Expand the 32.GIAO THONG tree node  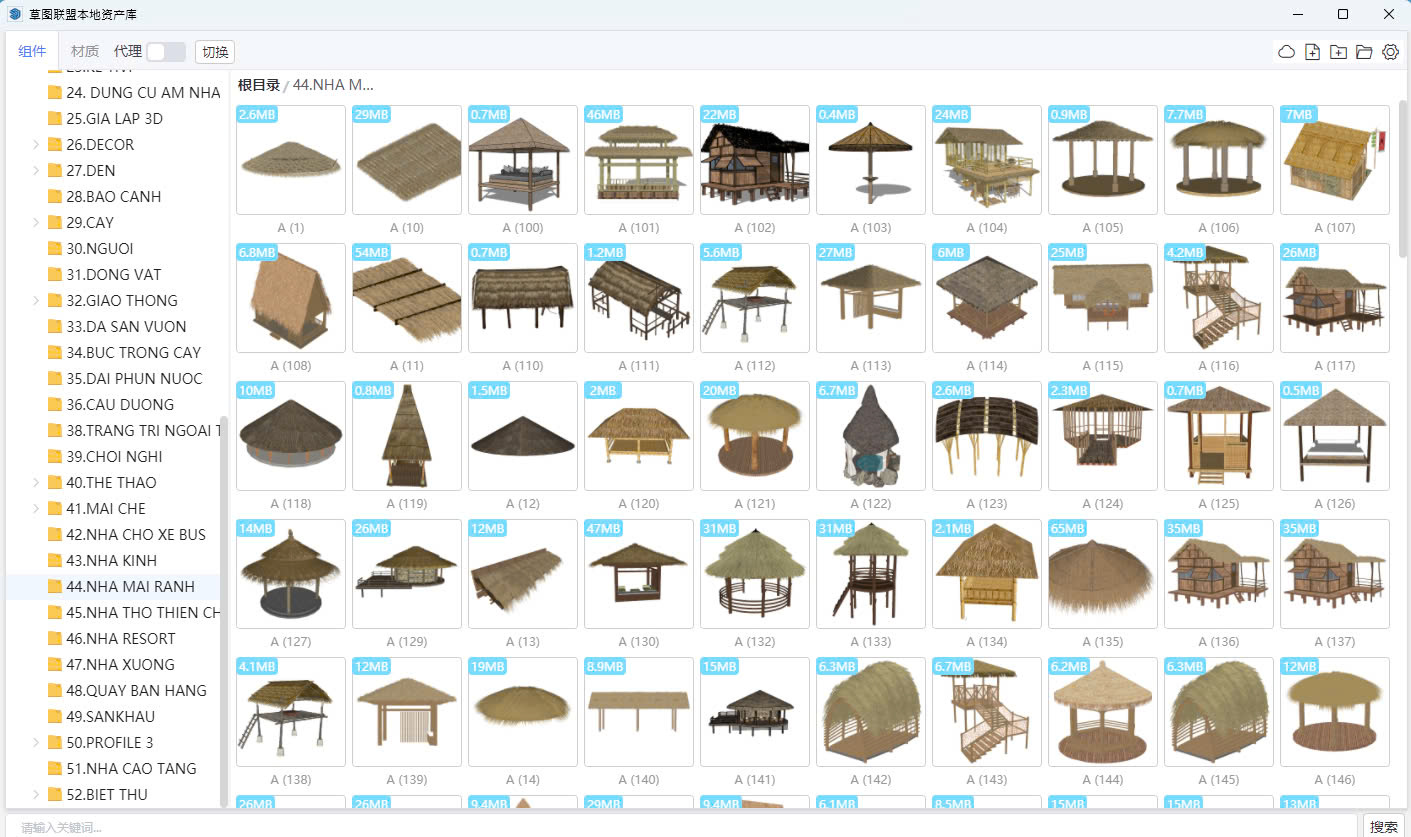click(36, 301)
